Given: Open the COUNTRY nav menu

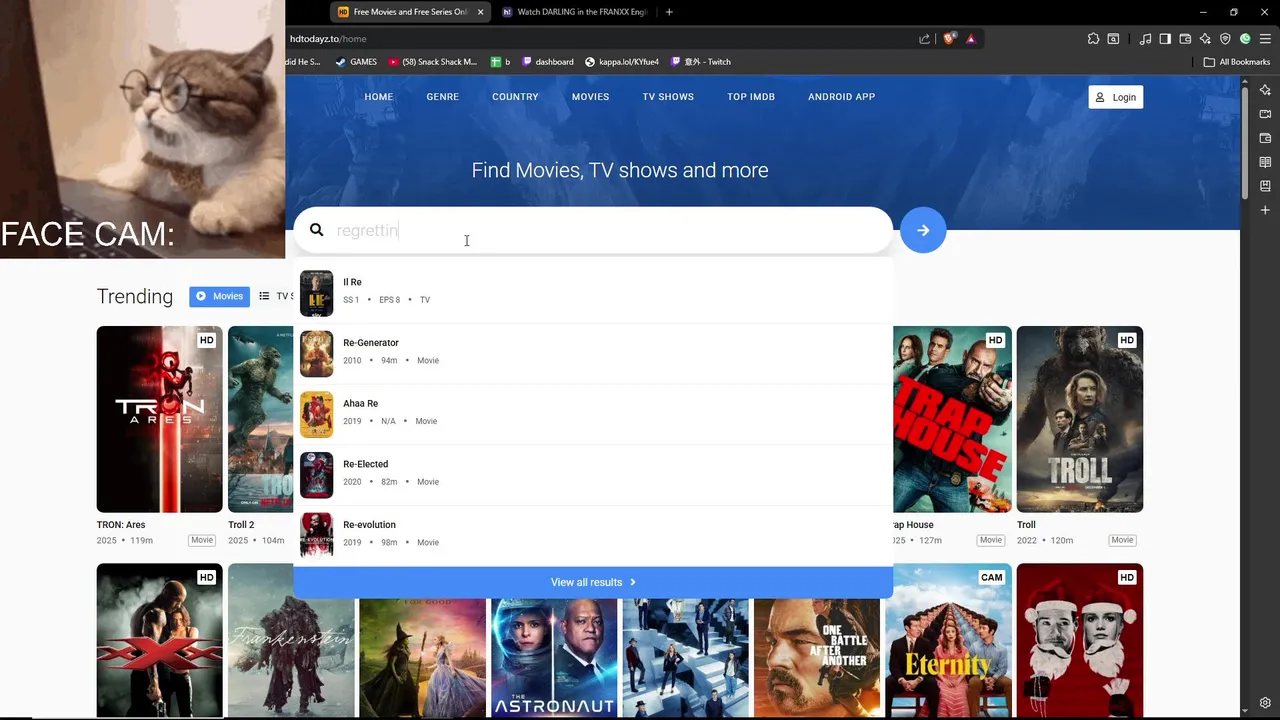Looking at the screenshot, I should 515,97.
